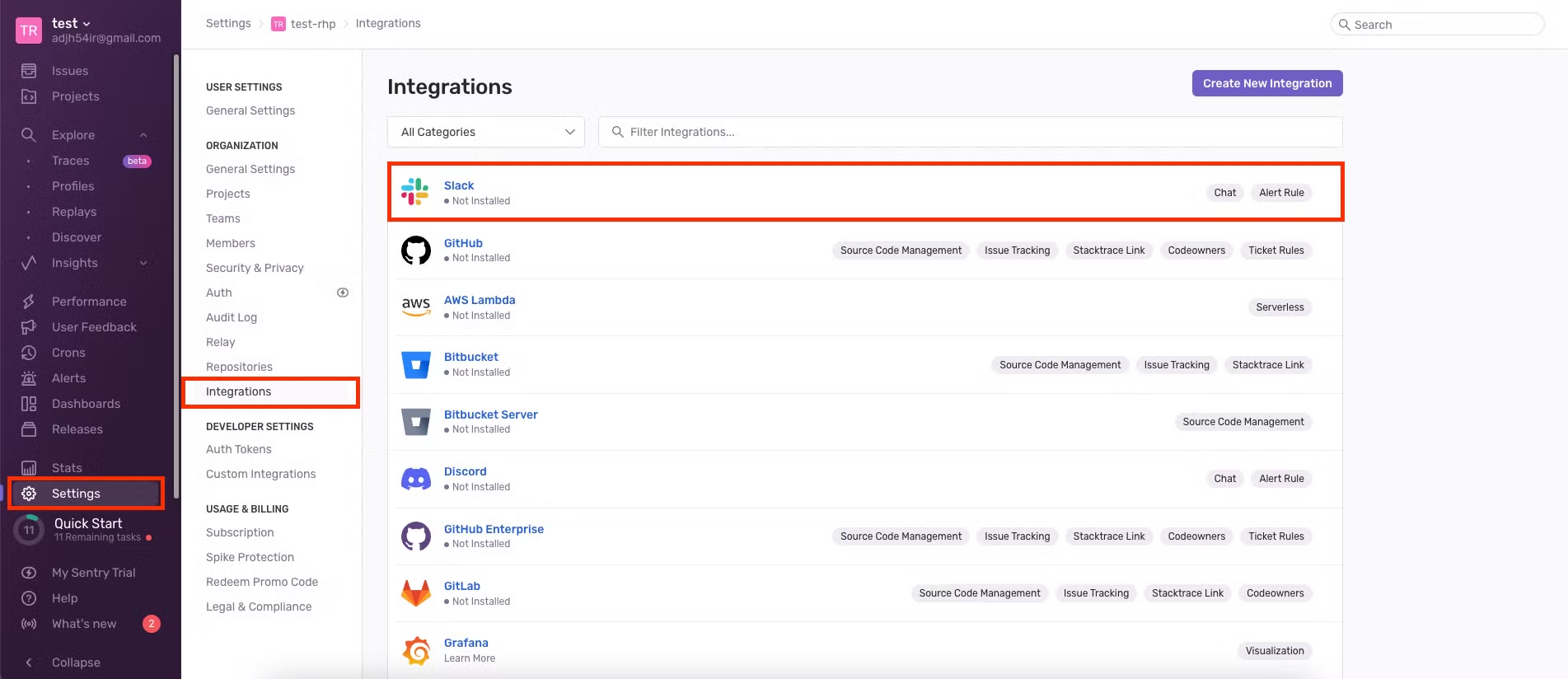1568x679 pixels.
Task: Click the Discord logo icon
Action: (415, 479)
